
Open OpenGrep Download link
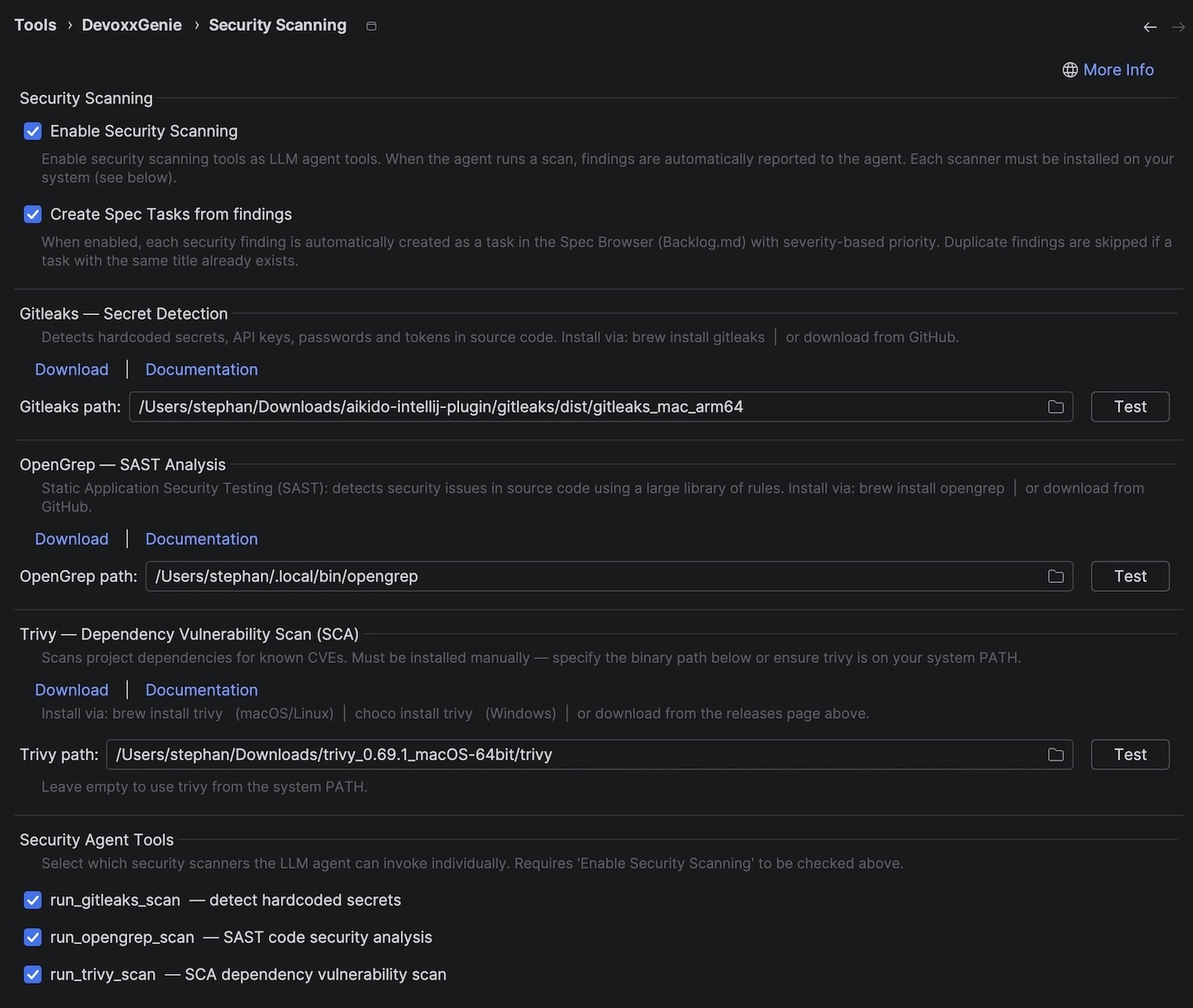71,539
